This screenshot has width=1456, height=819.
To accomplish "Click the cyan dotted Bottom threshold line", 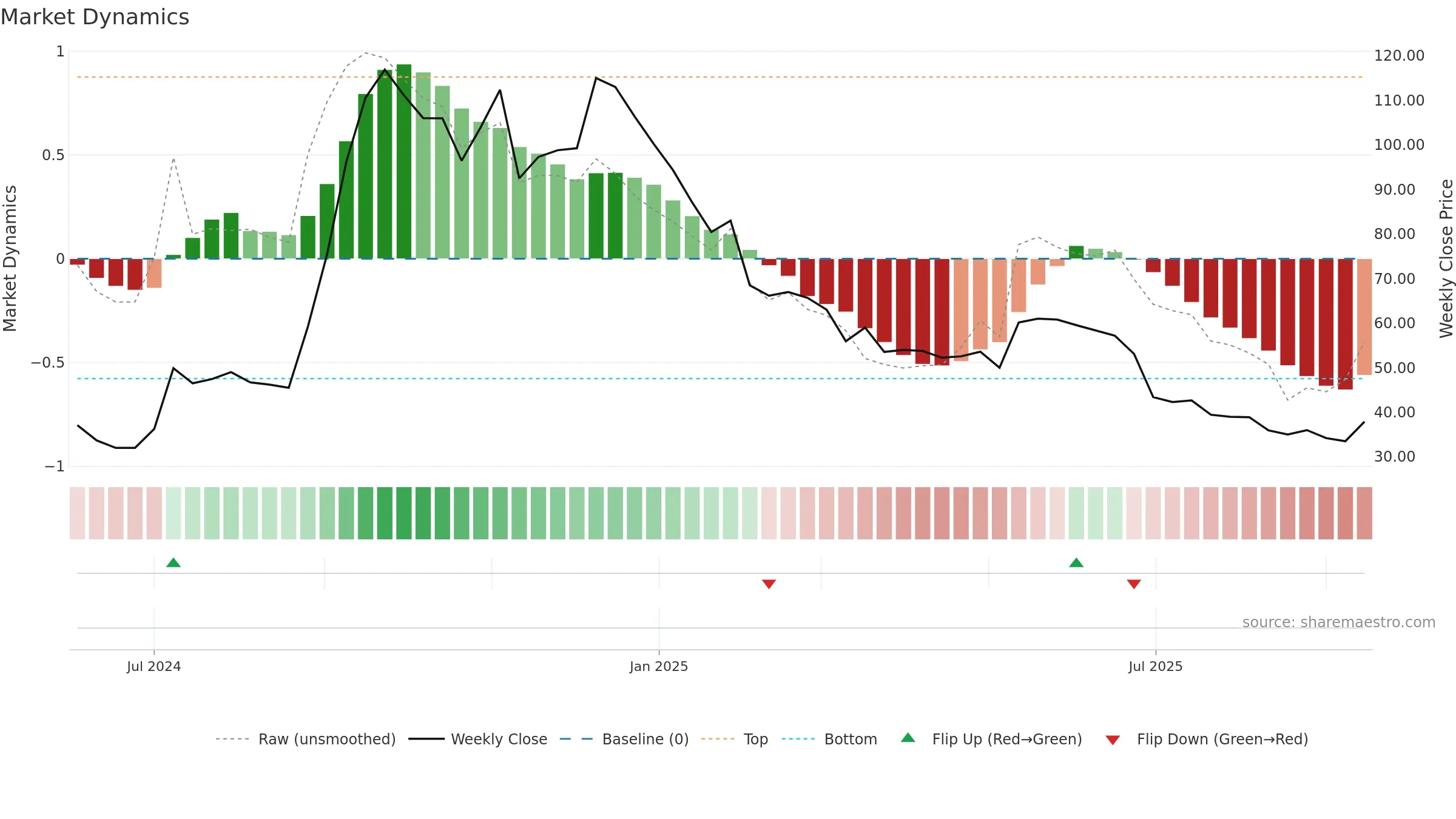I will coord(720,379).
